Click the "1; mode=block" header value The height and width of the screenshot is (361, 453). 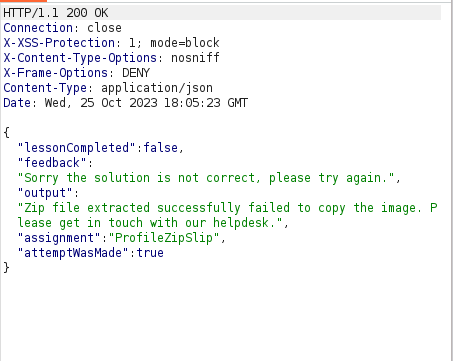tap(174, 43)
